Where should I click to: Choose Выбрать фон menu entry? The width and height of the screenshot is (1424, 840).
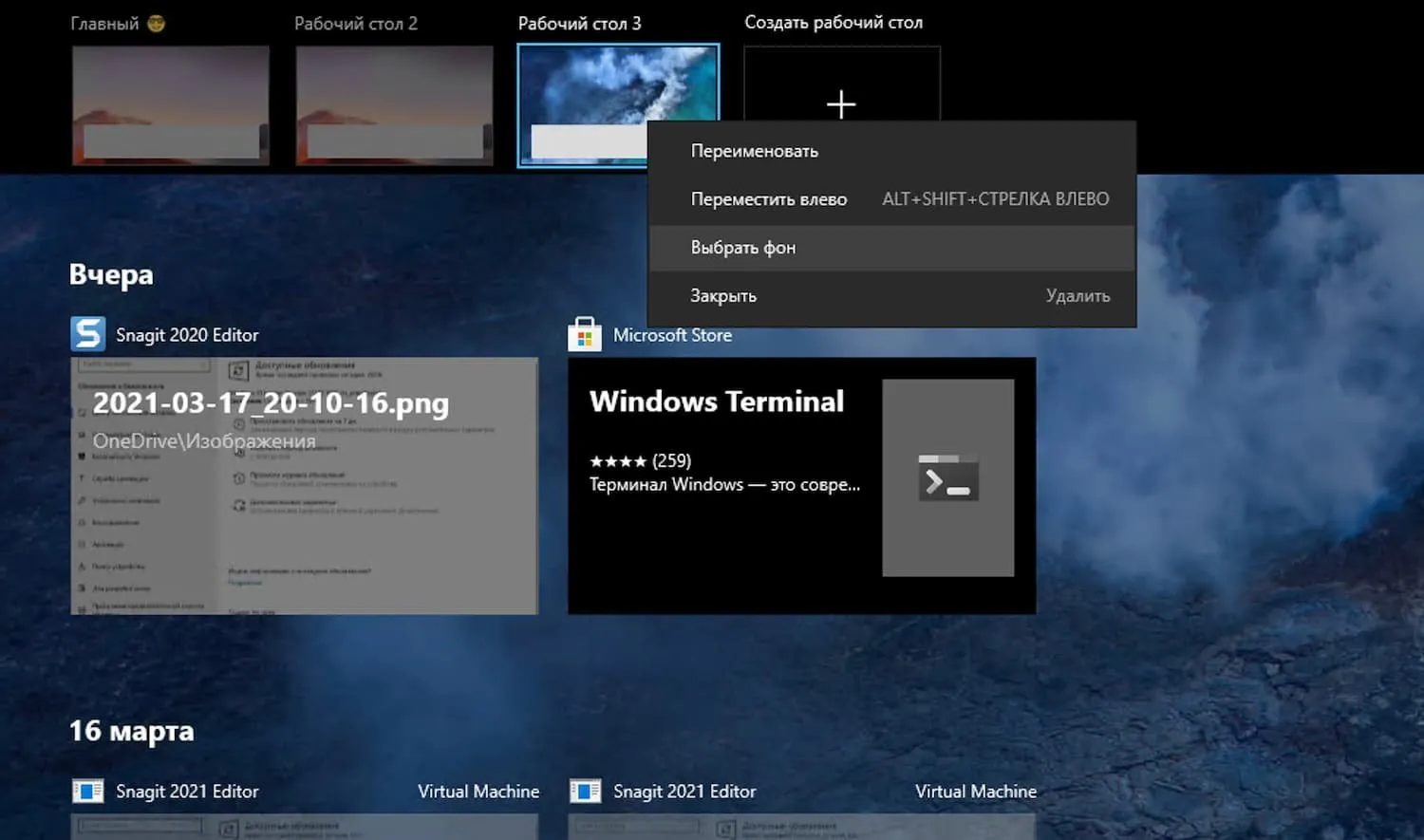[x=891, y=248]
